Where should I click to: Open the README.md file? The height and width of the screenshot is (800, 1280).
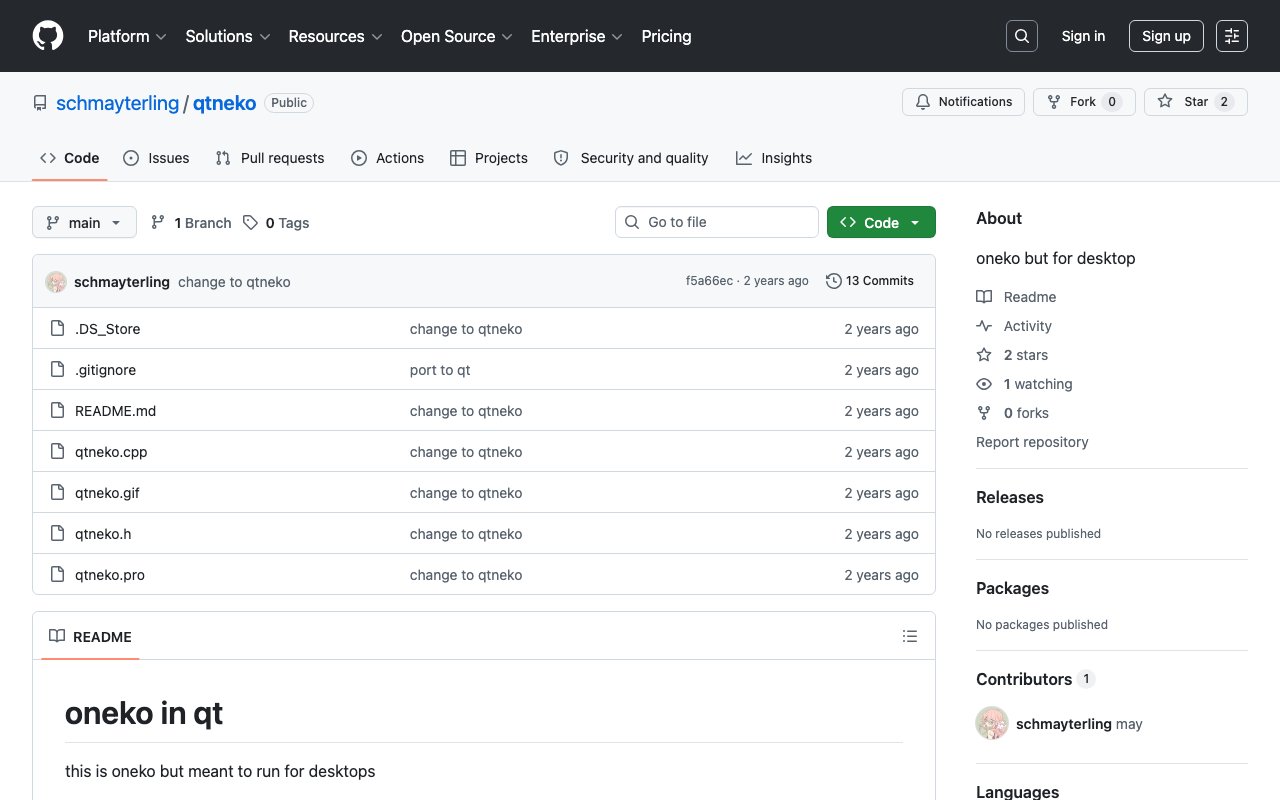[x=115, y=411]
